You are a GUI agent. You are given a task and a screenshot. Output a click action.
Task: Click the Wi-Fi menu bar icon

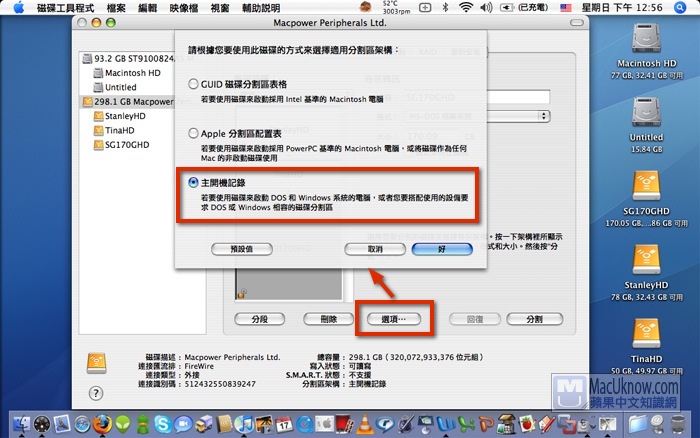[466, 7]
